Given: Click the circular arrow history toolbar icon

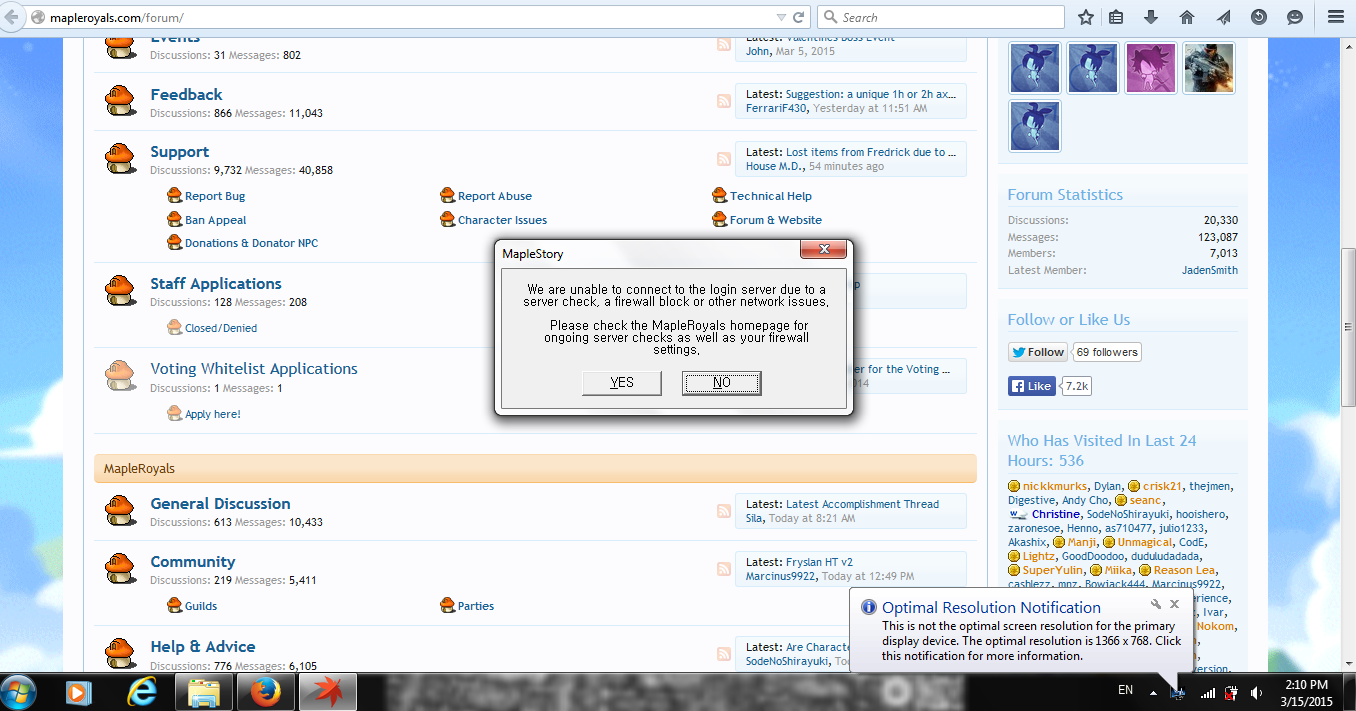Looking at the screenshot, I should (x=1259, y=17).
